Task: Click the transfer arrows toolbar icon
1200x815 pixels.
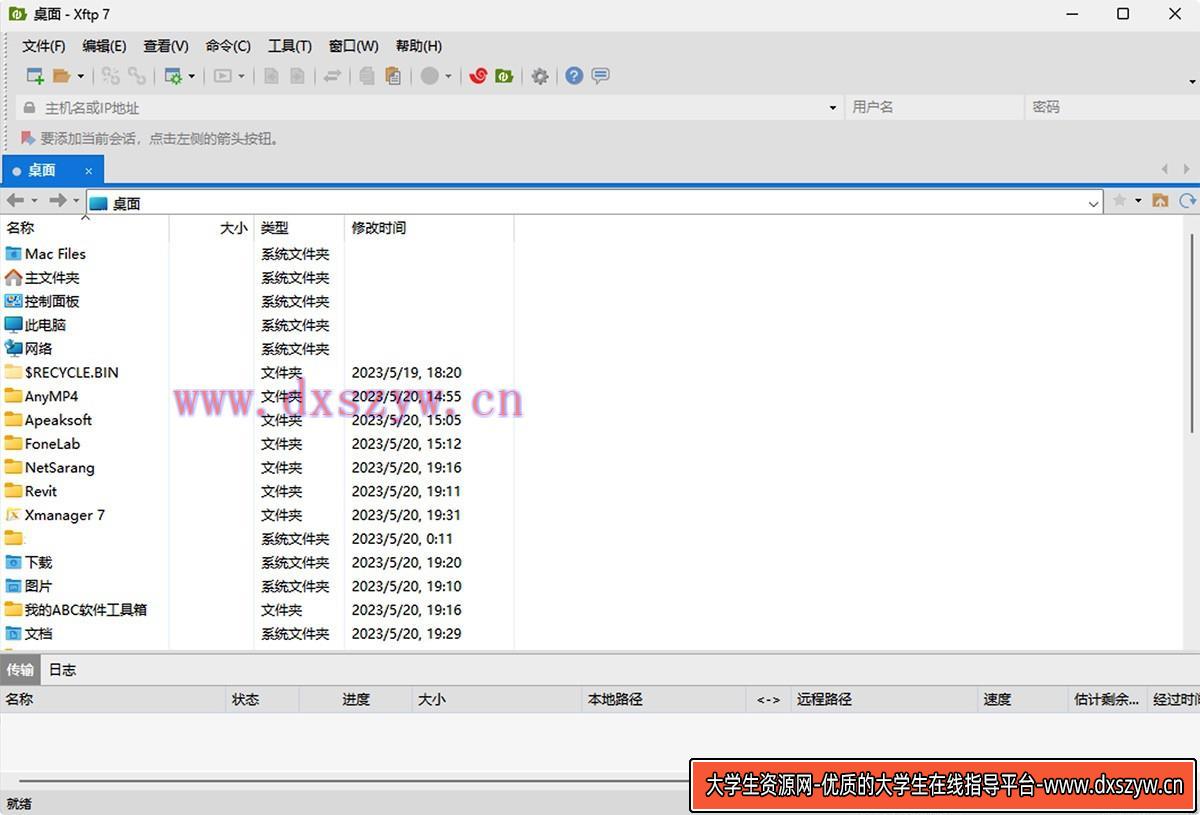Action: (332, 76)
